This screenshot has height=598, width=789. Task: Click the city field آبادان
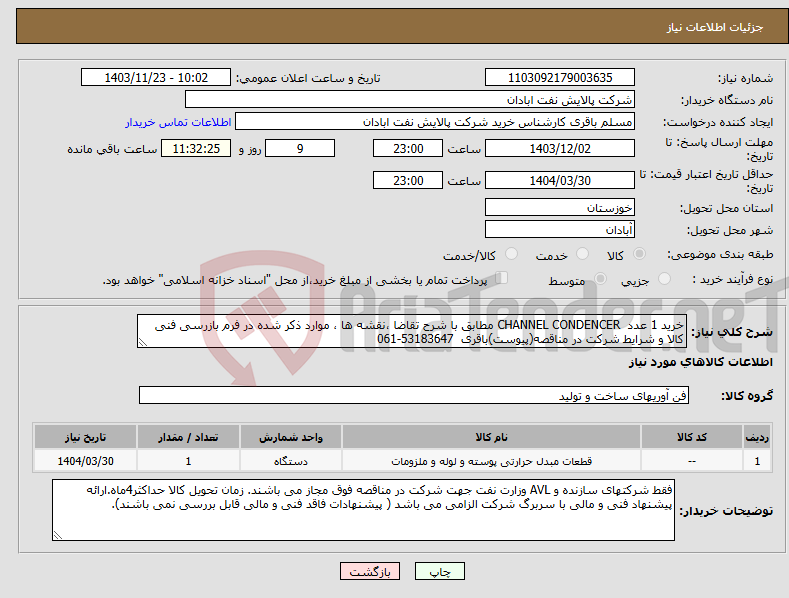tap(560, 230)
